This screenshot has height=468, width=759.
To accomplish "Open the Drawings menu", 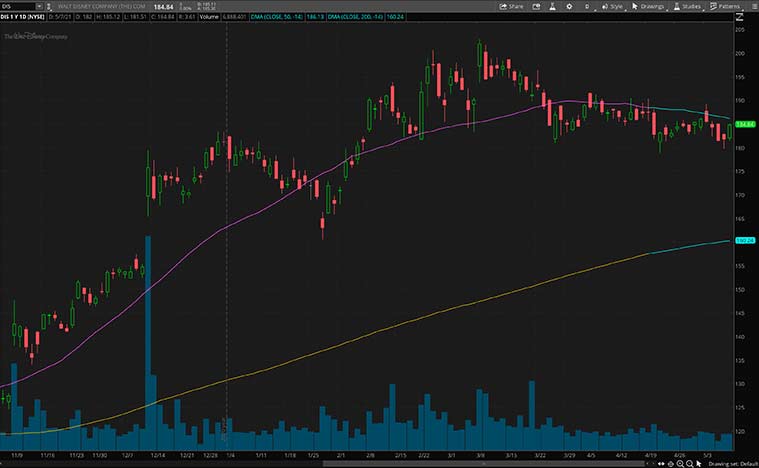I will [648, 6].
